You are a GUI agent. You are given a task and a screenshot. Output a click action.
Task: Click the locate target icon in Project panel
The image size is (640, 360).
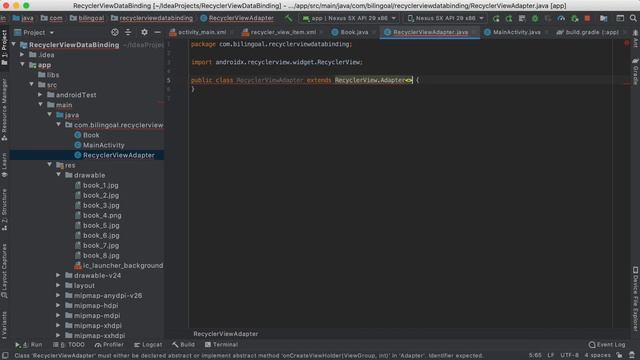point(115,32)
